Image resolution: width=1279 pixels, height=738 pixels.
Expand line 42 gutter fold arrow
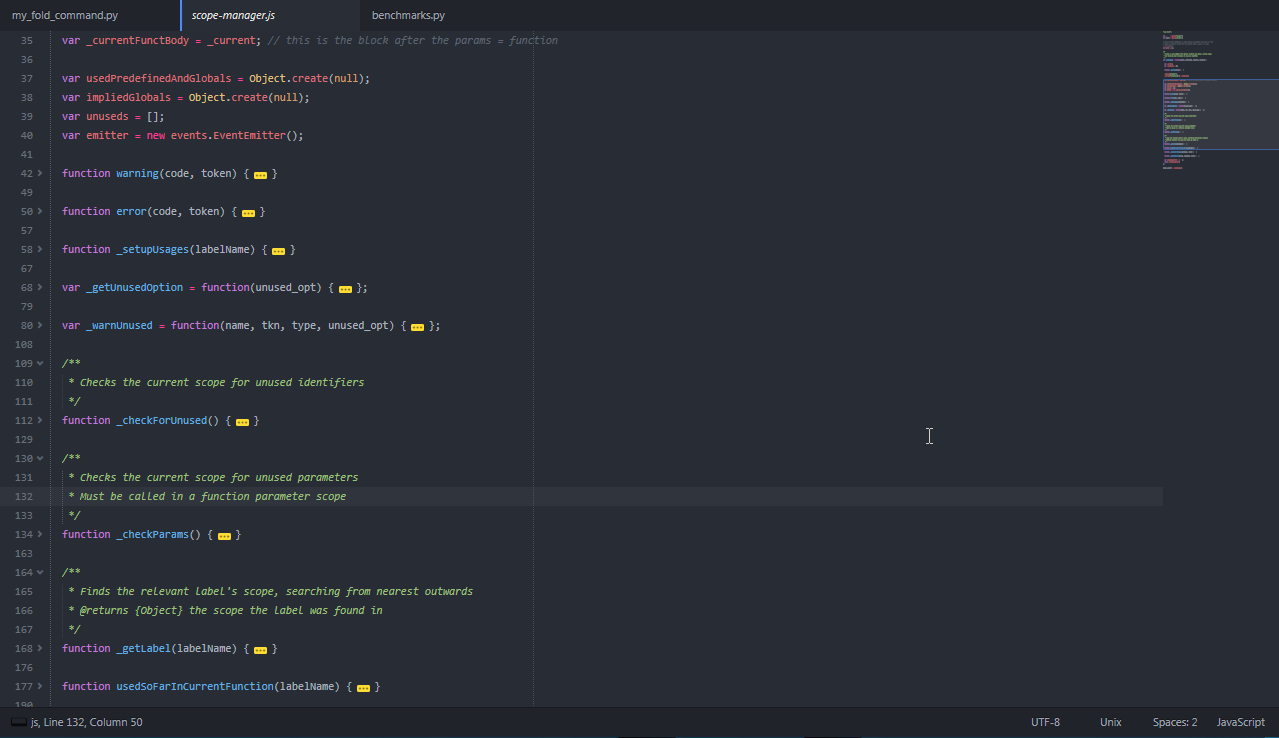tap(40, 174)
